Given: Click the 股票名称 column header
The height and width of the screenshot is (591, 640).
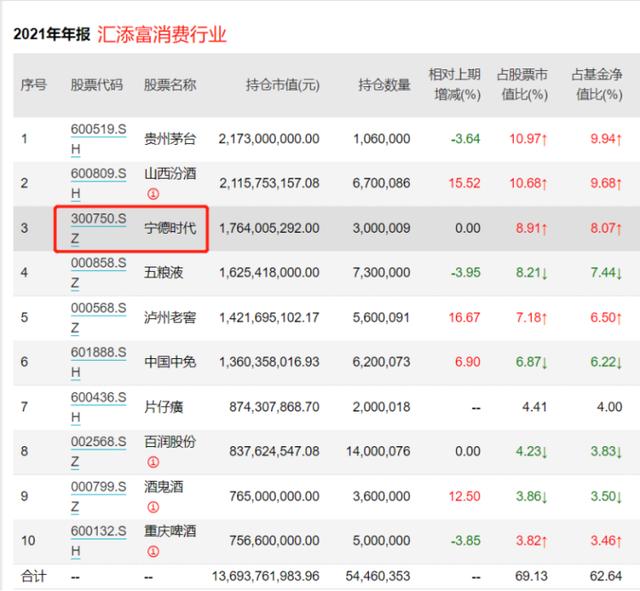Looking at the screenshot, I should [170, 85].
